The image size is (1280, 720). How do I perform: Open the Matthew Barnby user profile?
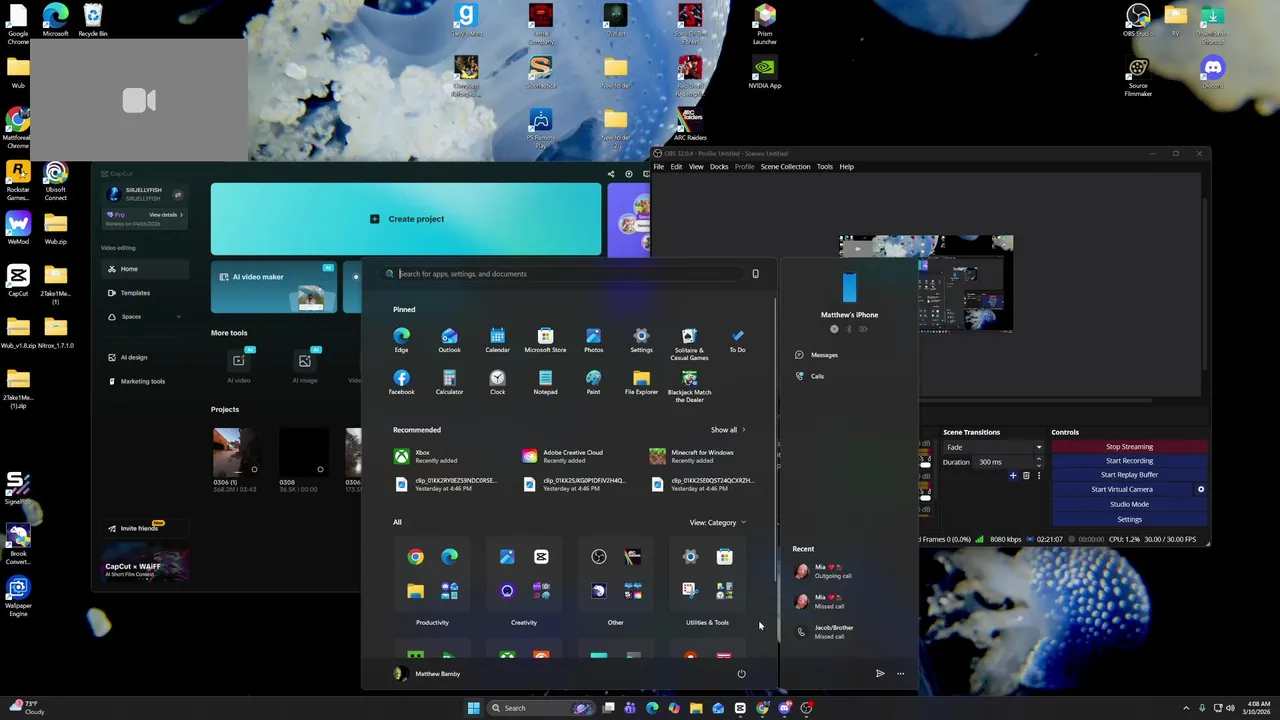coord(427,674)
